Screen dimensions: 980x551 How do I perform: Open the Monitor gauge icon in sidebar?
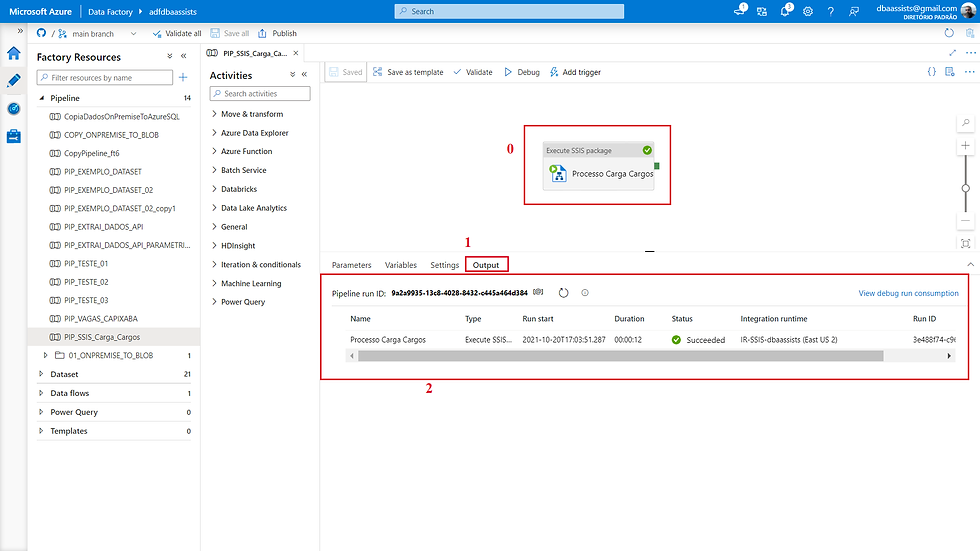[x=14, y=109]
